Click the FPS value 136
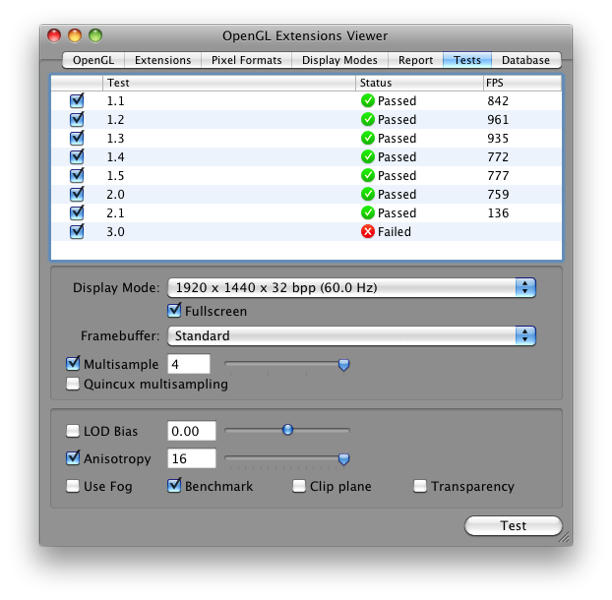The width and height of the screenshot is (612, 600). click(498, 213)
